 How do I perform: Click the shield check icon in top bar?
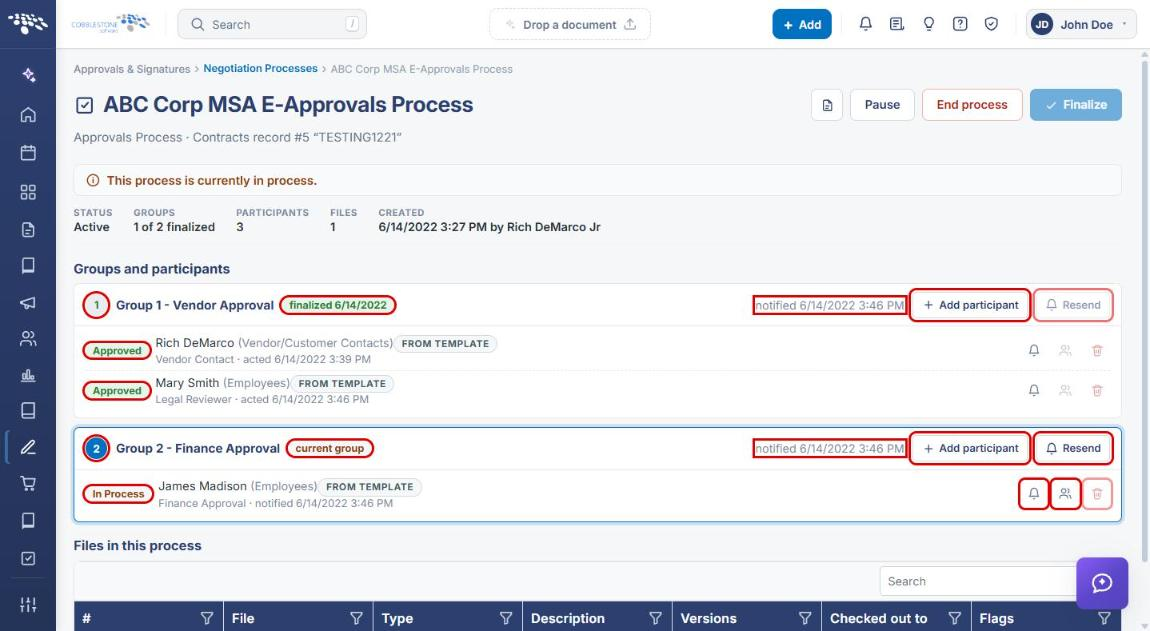pyautogui.click(x=991, y=24)
